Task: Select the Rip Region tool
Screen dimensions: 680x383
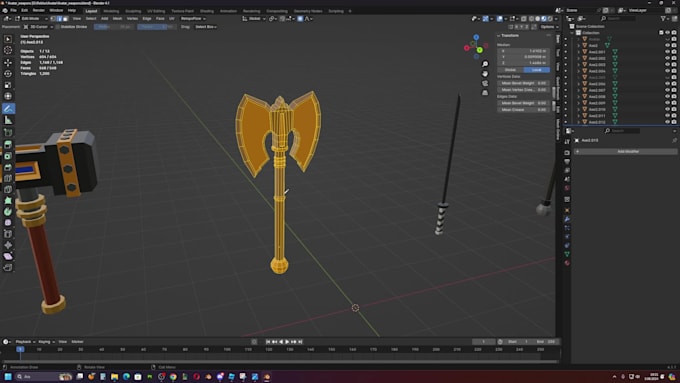Action: (x=8, y=268)
